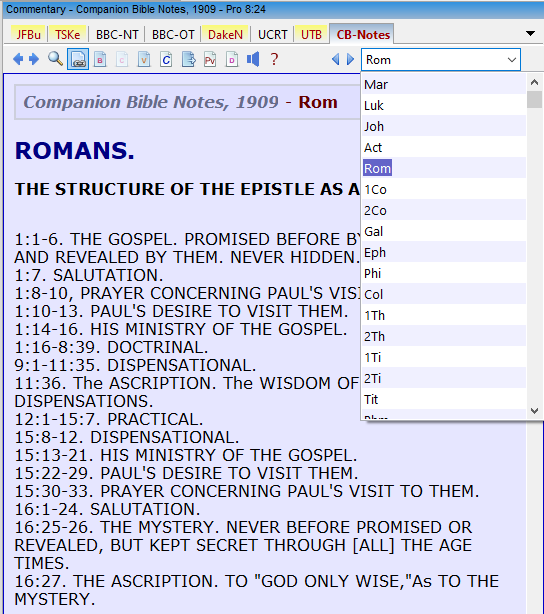Screen dimensions: 544x614
Task: Click the blue italic 'C' page icon
Action: point(166,60)
